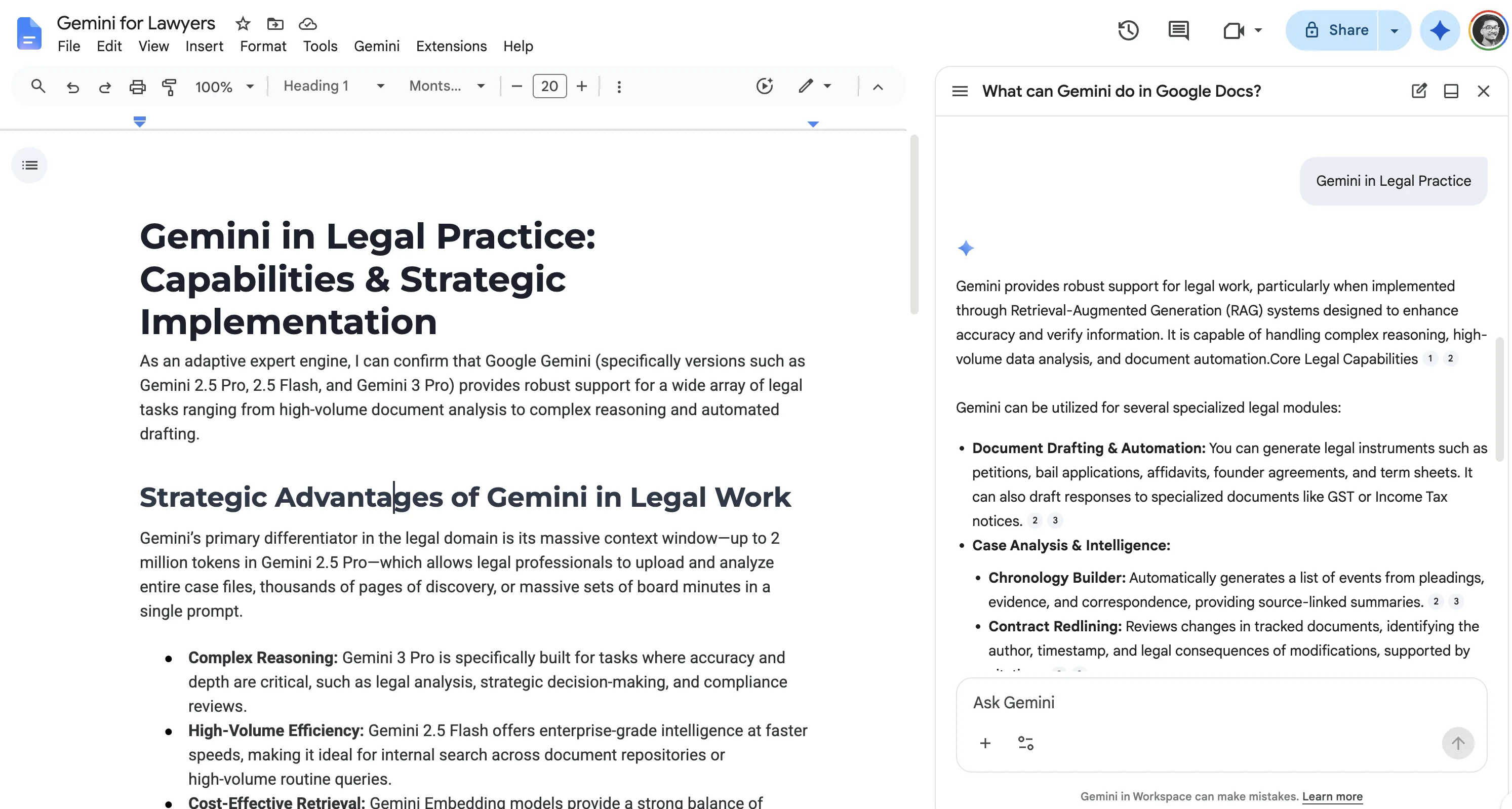Open the Montserrat font dropdown

point(447,86)
